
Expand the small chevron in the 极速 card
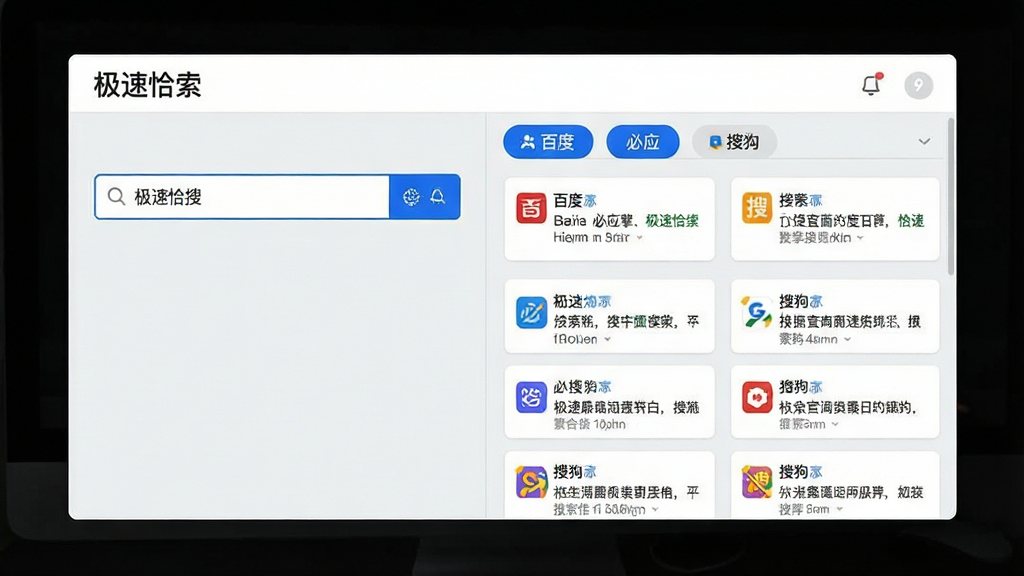tap(607, 339)
